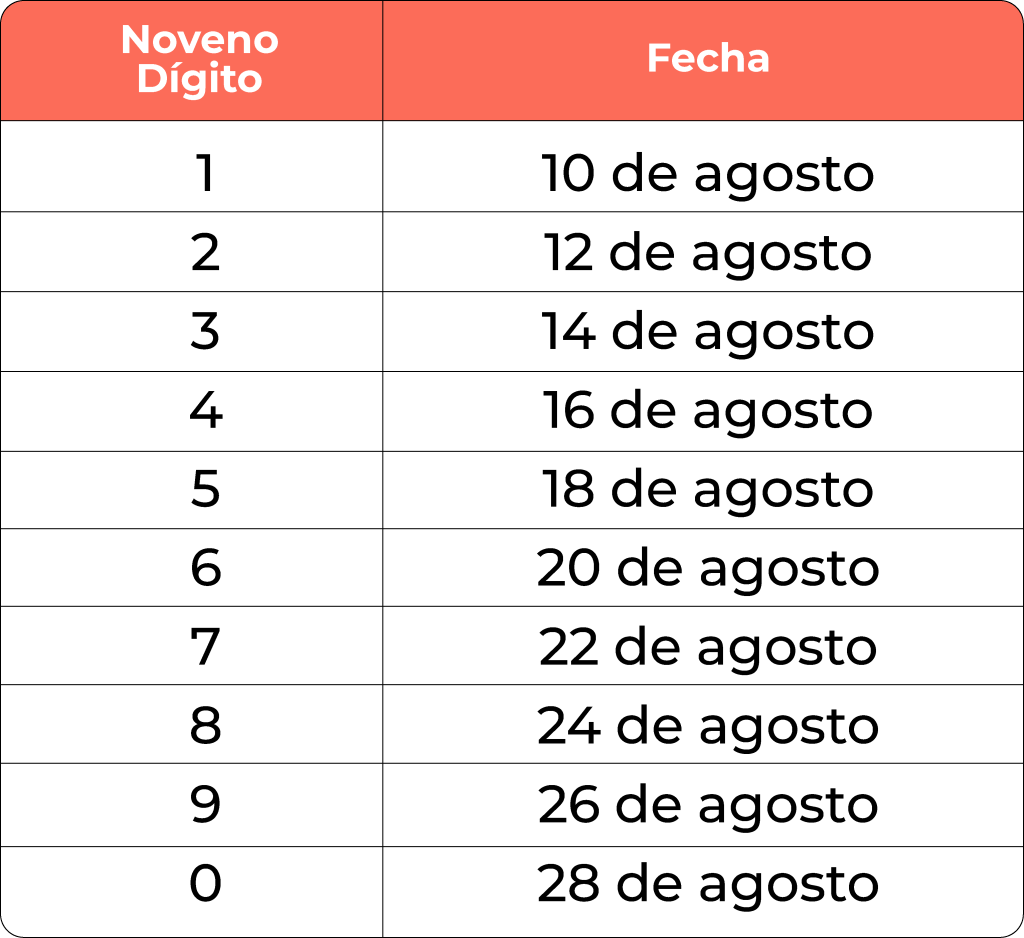Click the 20 de agosto date

click(708, 570)
